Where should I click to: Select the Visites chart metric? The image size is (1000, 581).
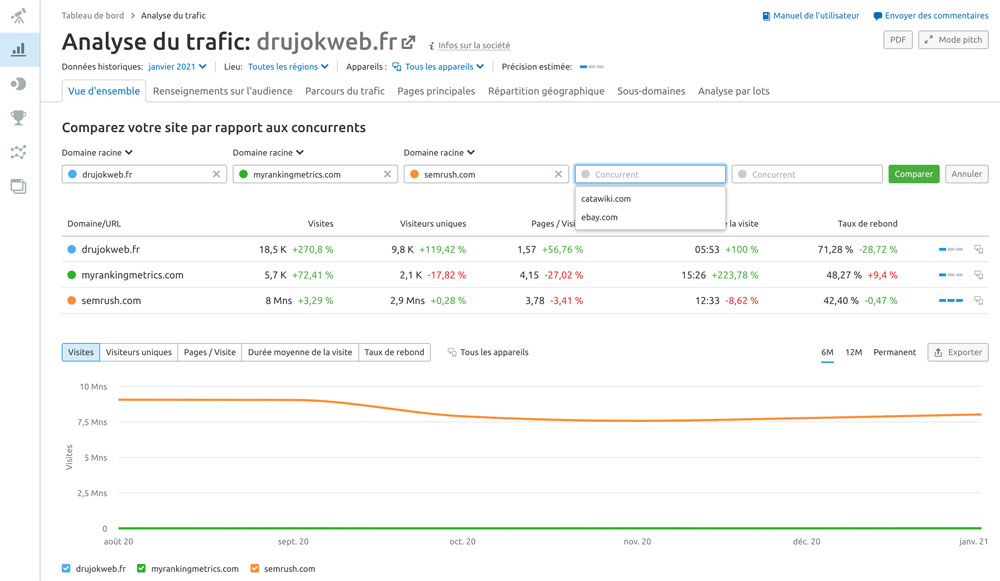coord(81,352)
